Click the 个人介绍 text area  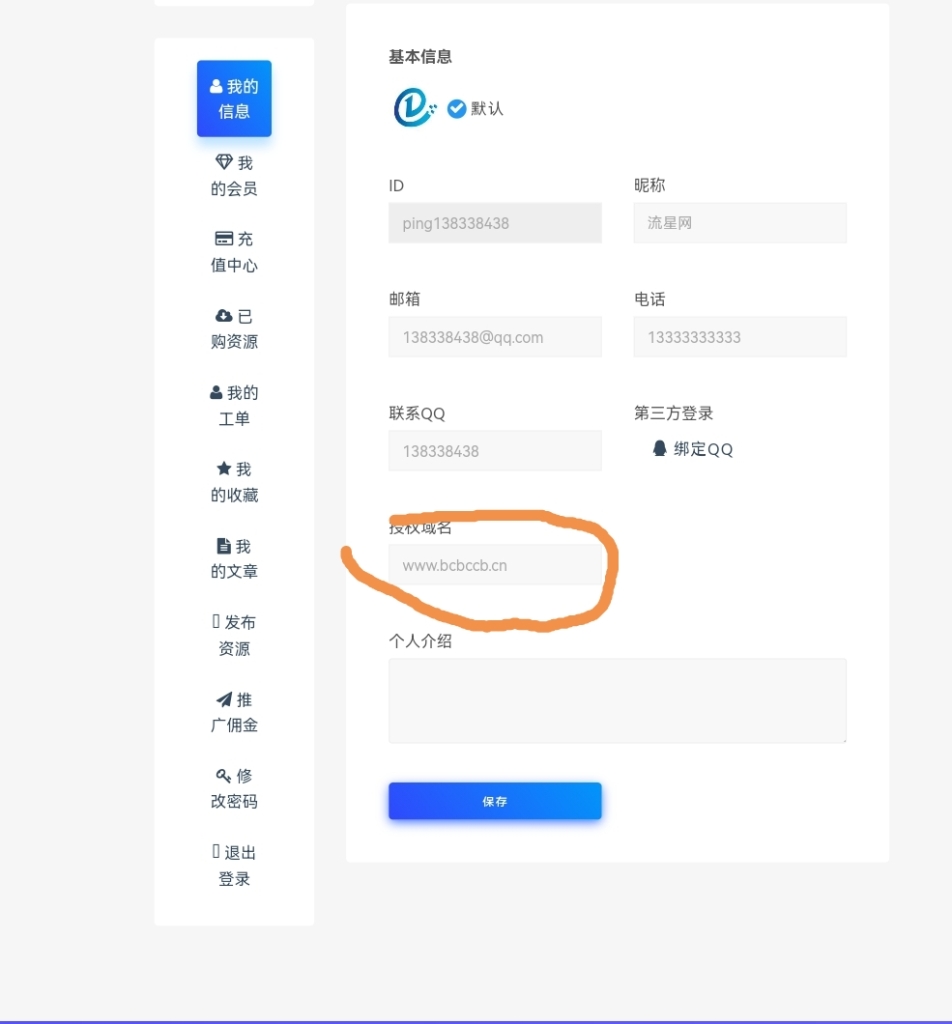point(618,701)
